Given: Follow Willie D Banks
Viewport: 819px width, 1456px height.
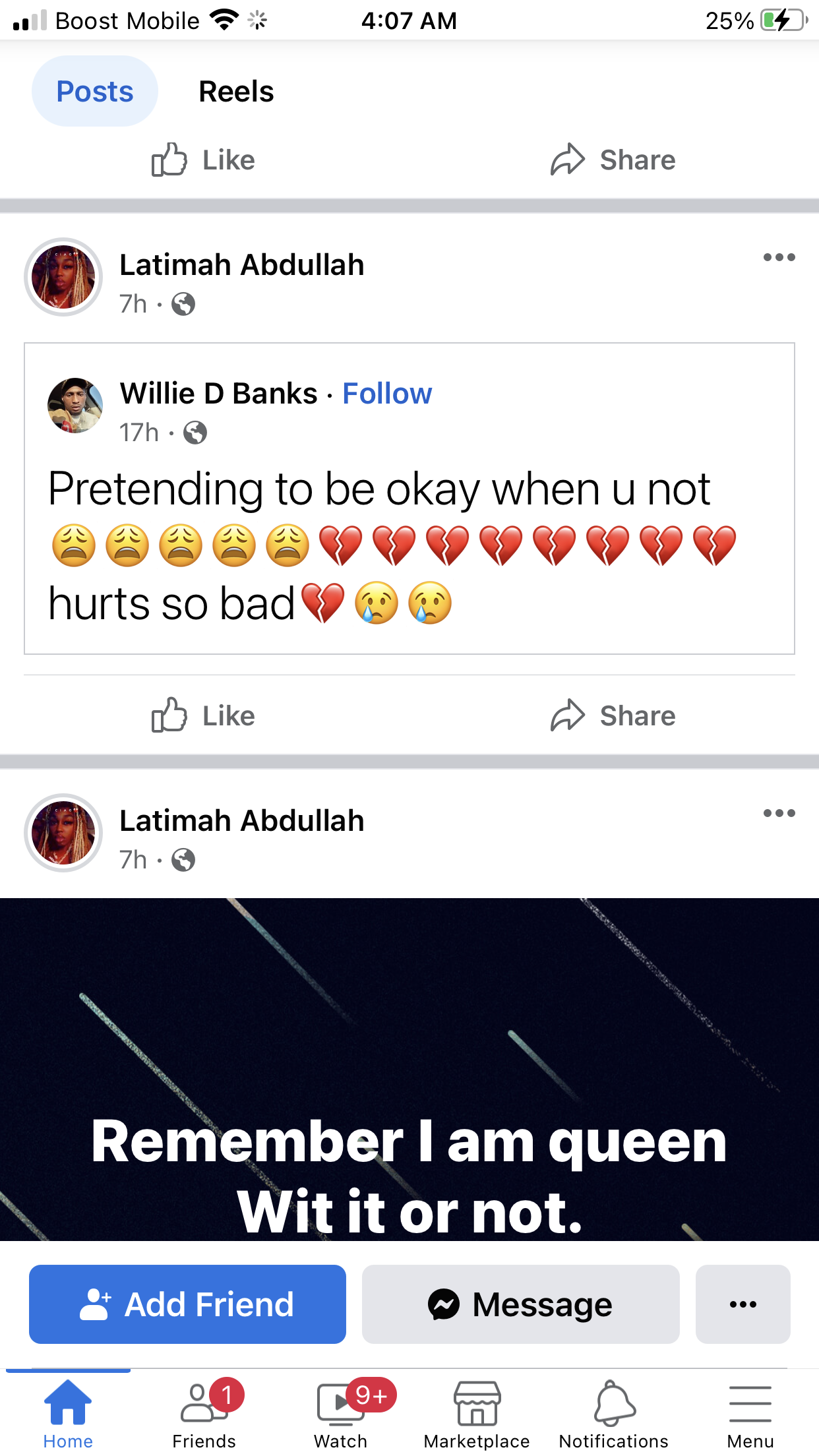Looking at the screenshot, I should click(x=387, y=393).
